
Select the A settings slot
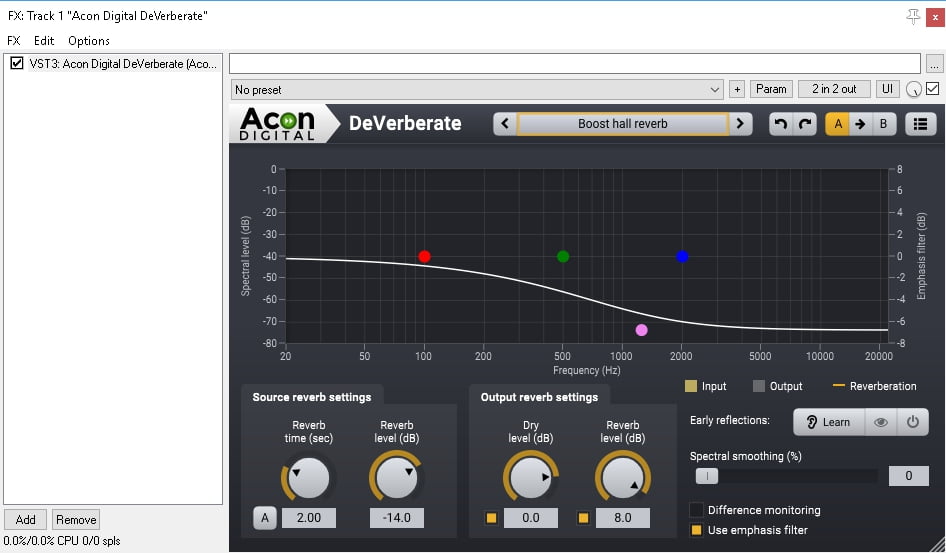point(837,124)
